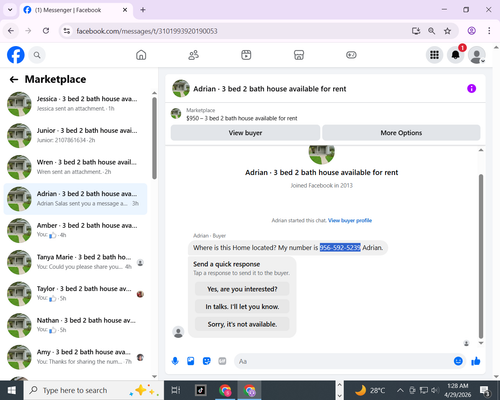Open TikTok app on taskbar

click(x=201, y=390)
